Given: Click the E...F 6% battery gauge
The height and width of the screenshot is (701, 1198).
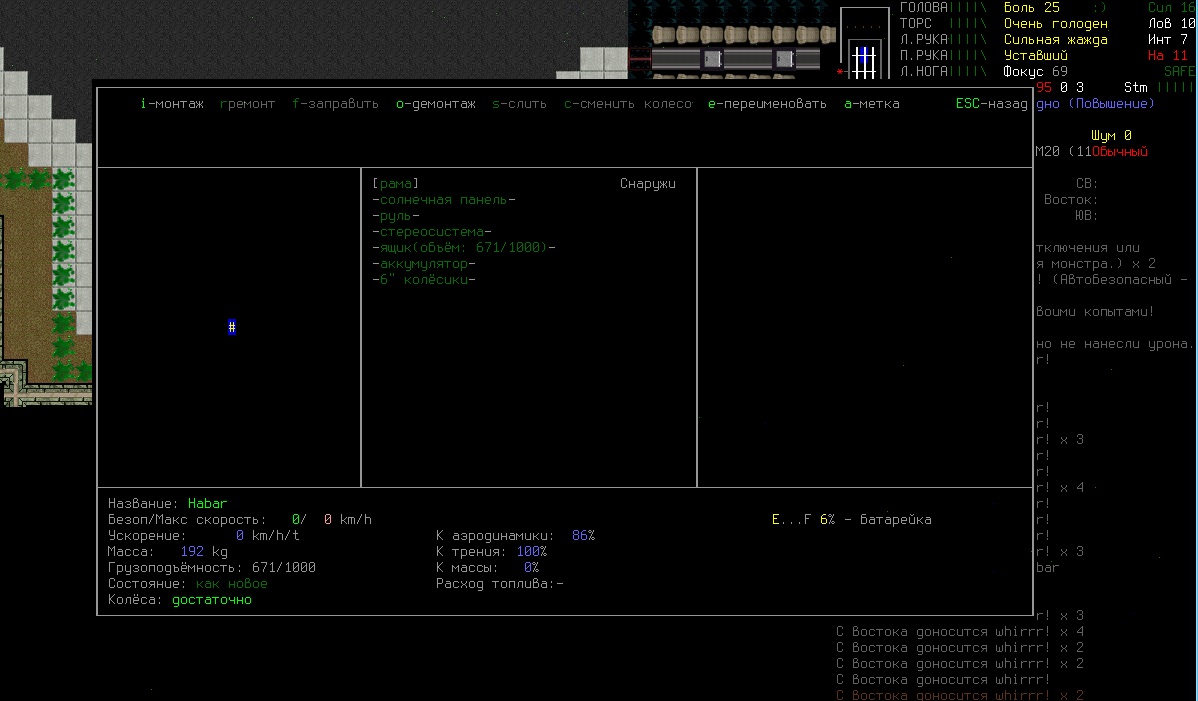Looking at the screenshot, I should 851,520.
